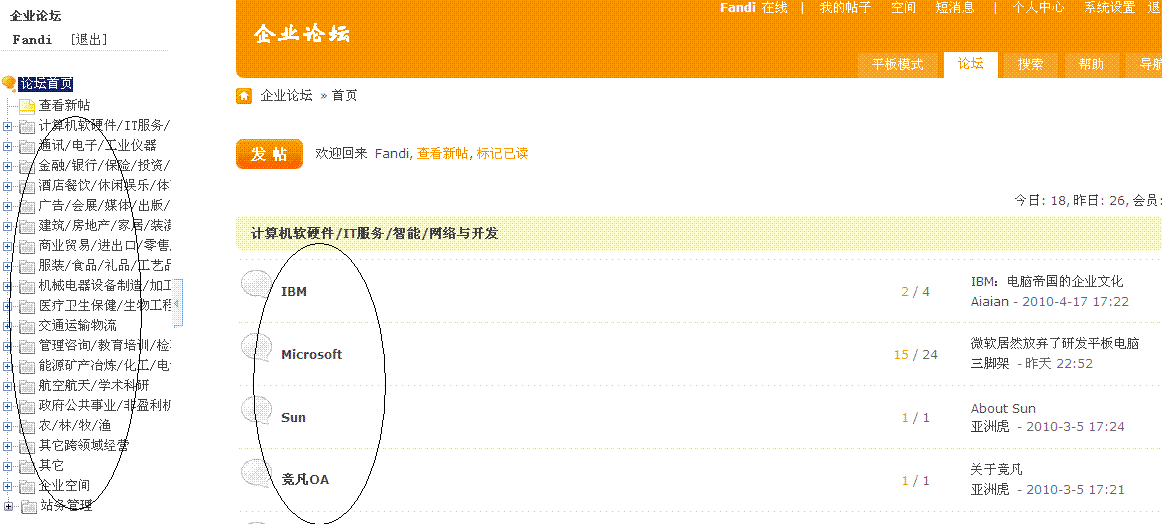The image size is (1162, 524).
Task: Select 论坛首页 in the tree
Action: pyautogui.click(x=46, y=84)
